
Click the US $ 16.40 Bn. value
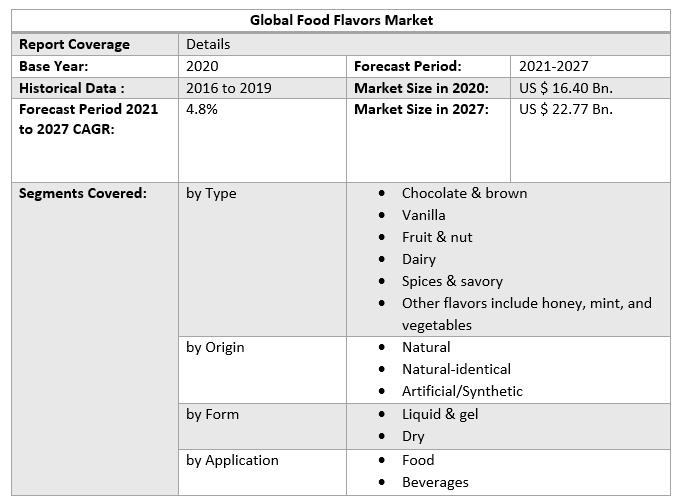coord(566,88)
